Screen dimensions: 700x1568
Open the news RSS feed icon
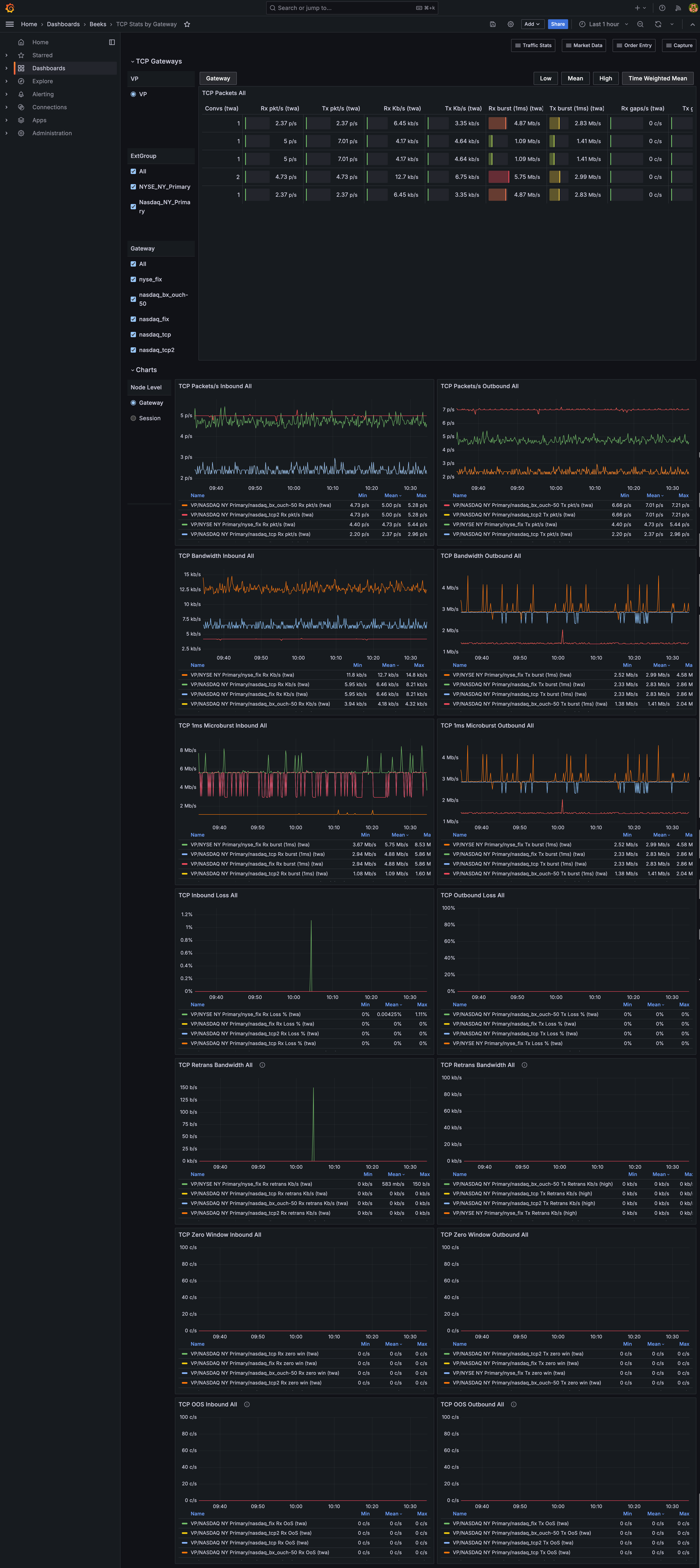pyautogui.click(x=678, y=8)
